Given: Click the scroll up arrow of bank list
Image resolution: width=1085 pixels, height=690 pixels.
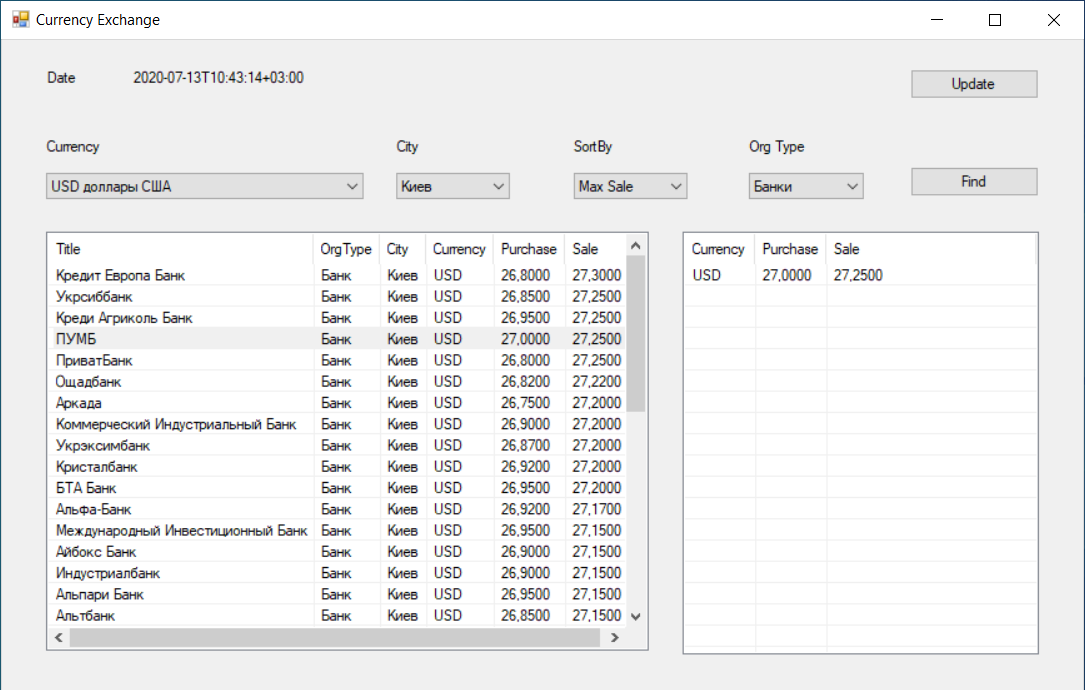Looking at the screenshot, I should point(636,245).
